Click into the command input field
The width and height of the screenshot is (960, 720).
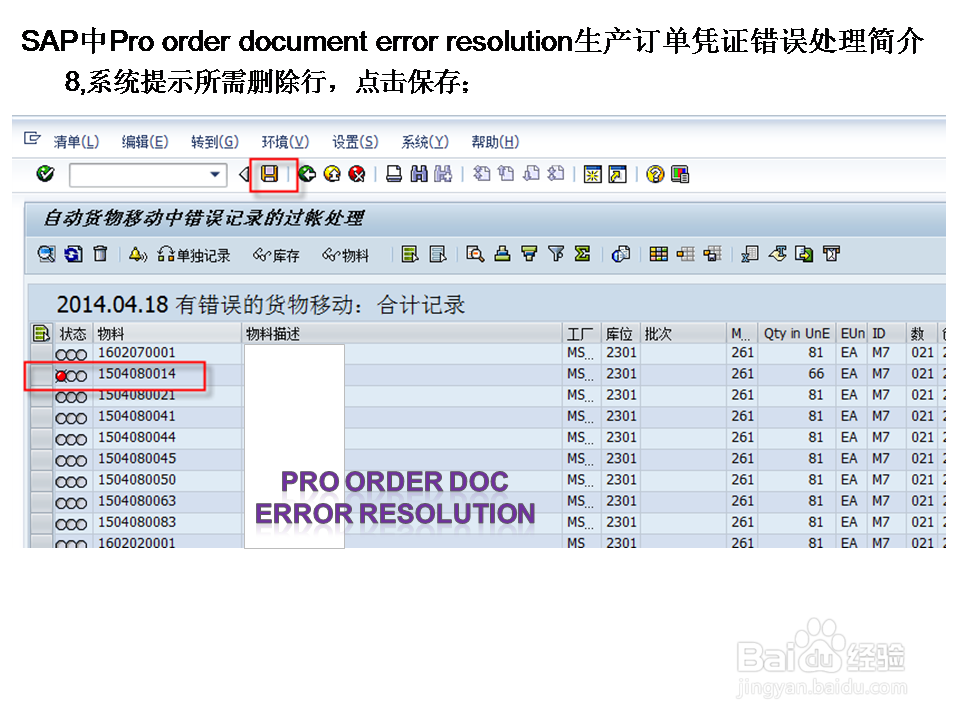139,174
